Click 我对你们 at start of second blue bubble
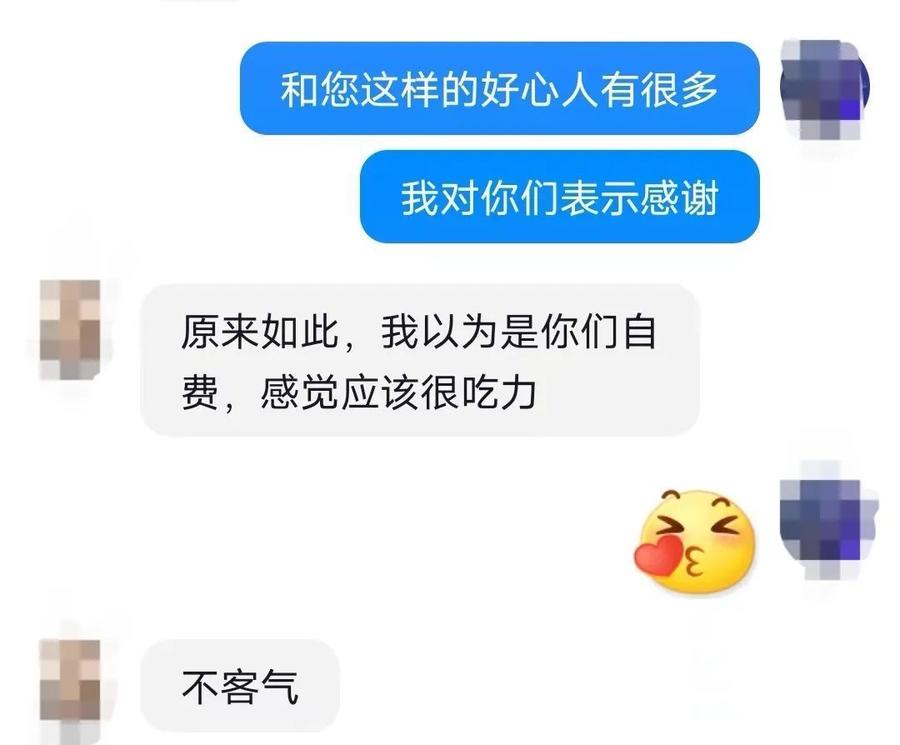900x745 pixels. [x=480, y=197]
